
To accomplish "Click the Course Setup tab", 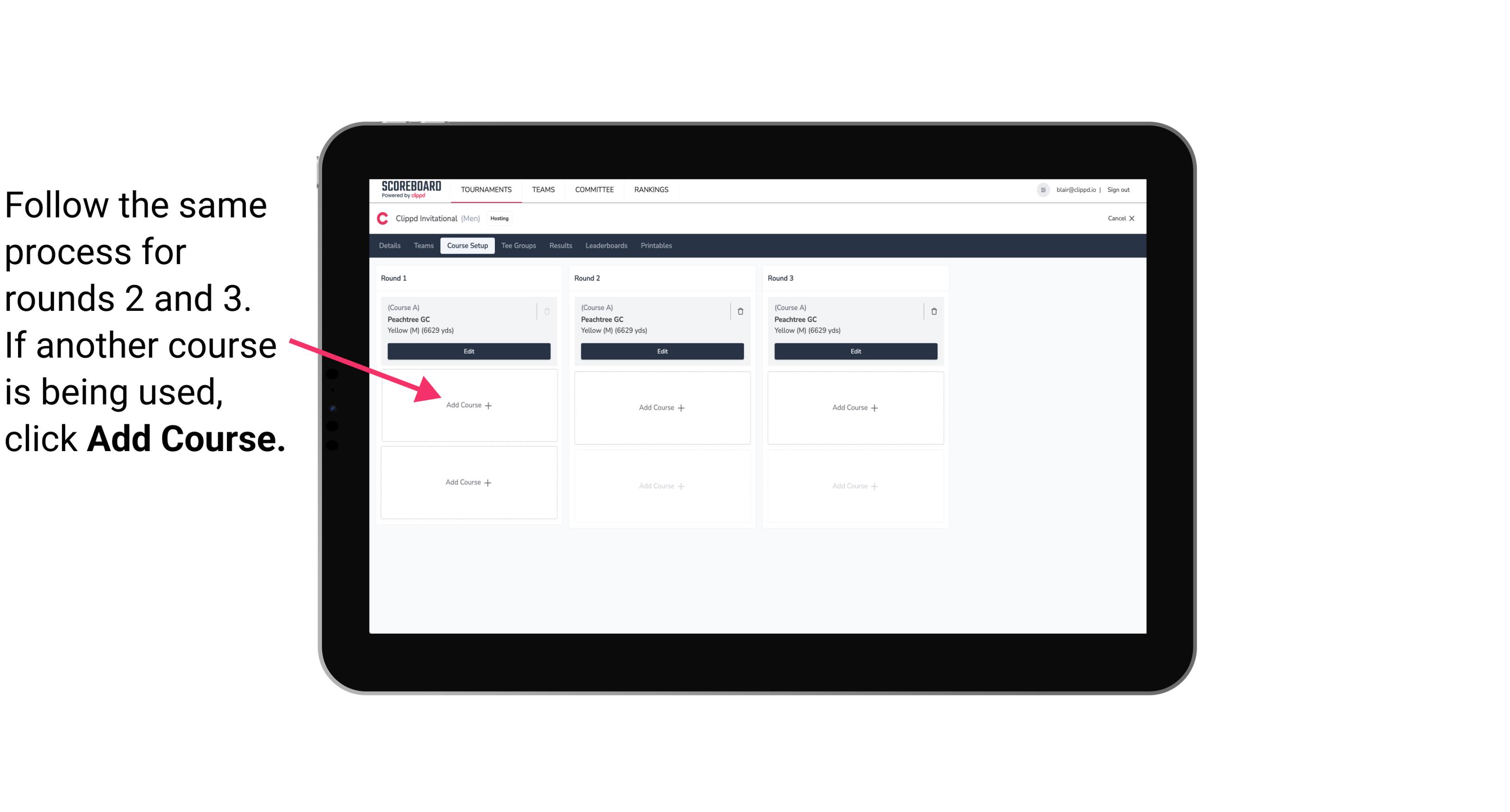I will pos(466,246).
